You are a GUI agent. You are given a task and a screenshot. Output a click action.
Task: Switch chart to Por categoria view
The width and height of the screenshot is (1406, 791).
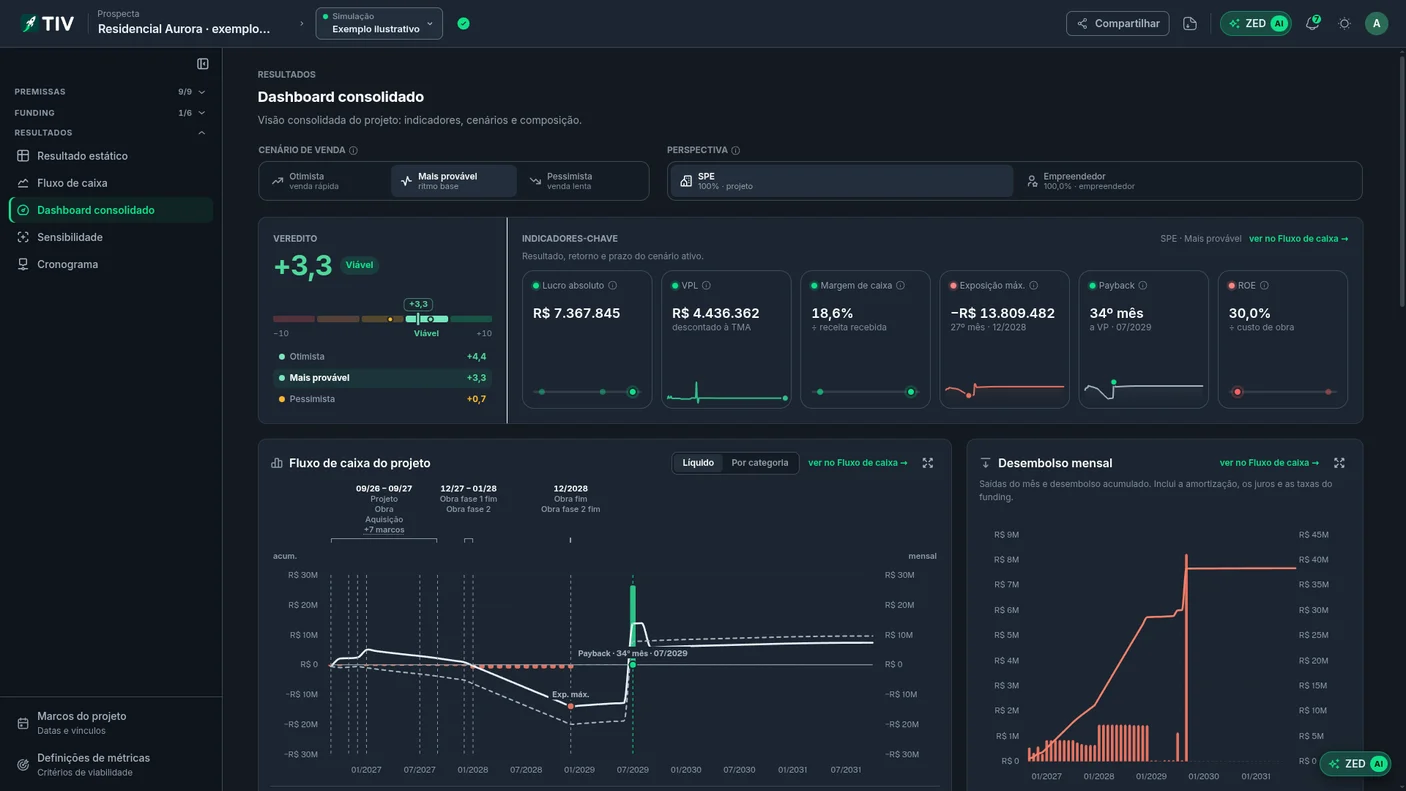(760, 463)
